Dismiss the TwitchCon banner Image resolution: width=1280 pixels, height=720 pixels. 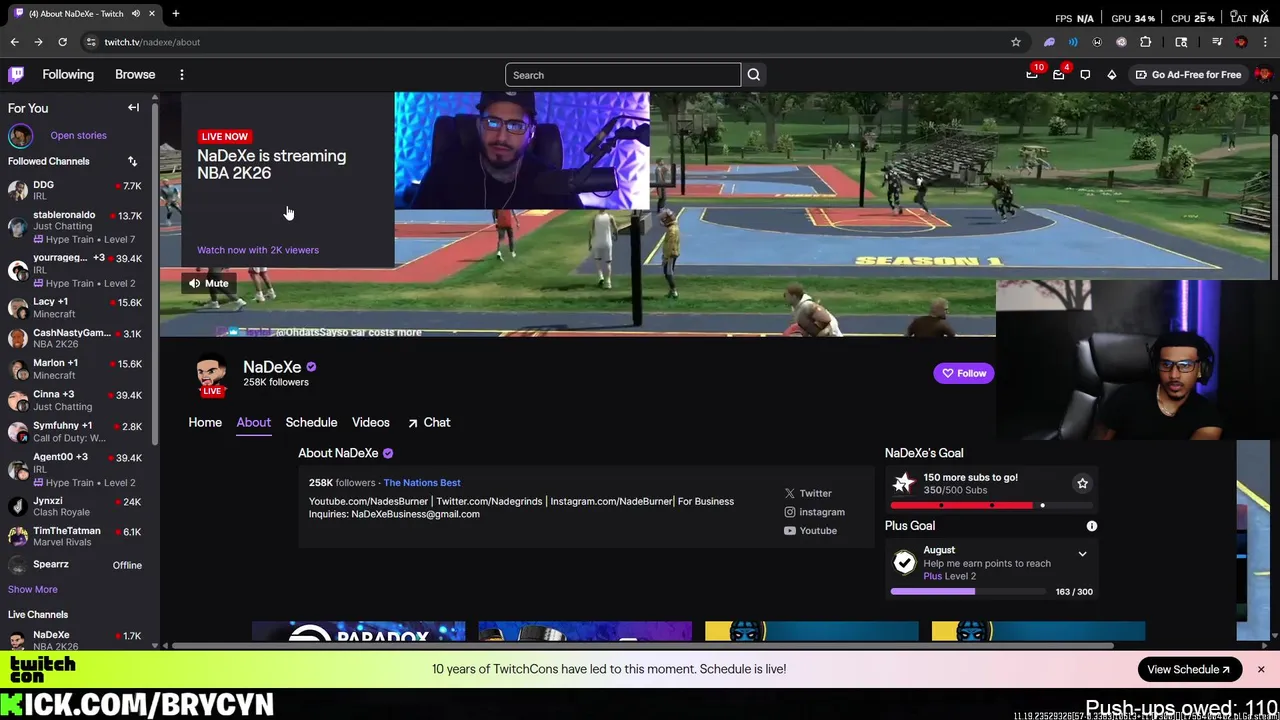1261,669
